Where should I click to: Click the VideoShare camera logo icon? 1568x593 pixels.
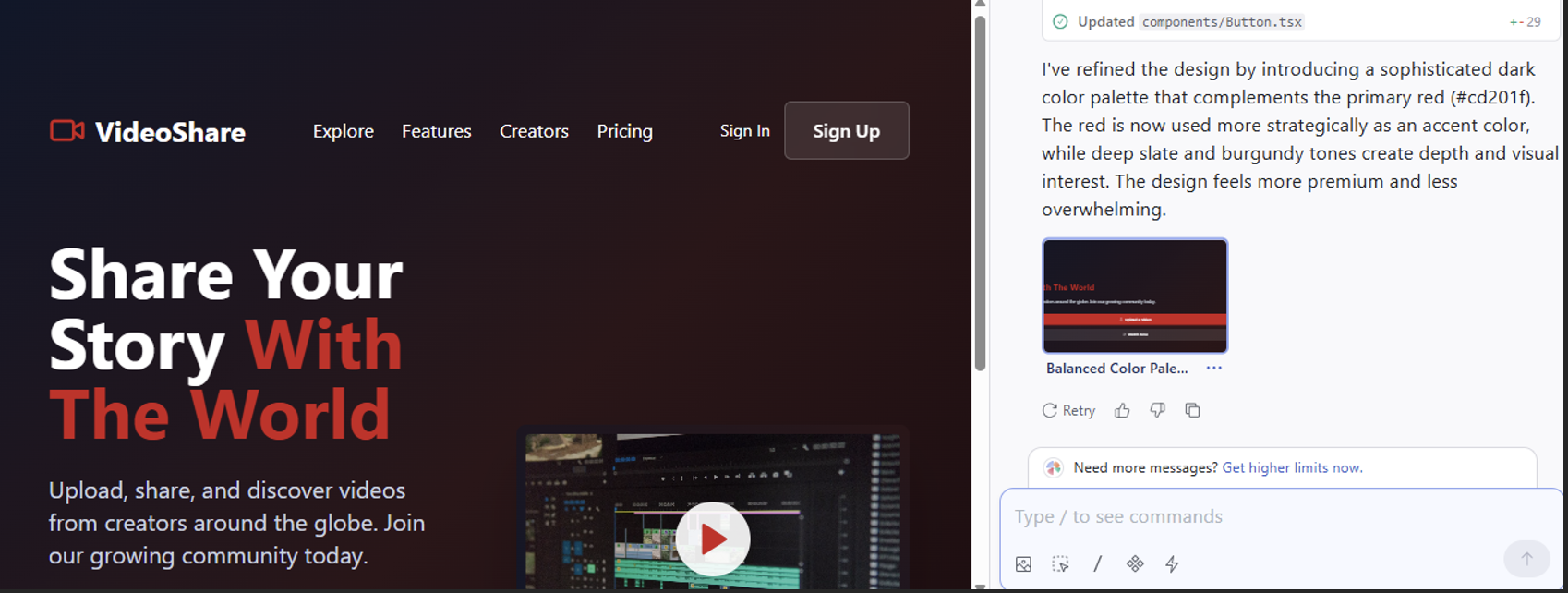[66, 131]
